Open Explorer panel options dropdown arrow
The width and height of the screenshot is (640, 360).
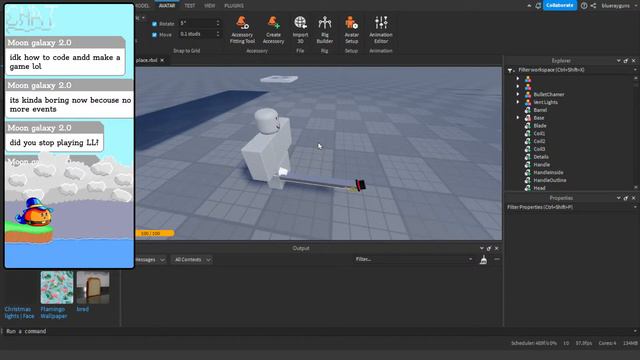(618, 61)
